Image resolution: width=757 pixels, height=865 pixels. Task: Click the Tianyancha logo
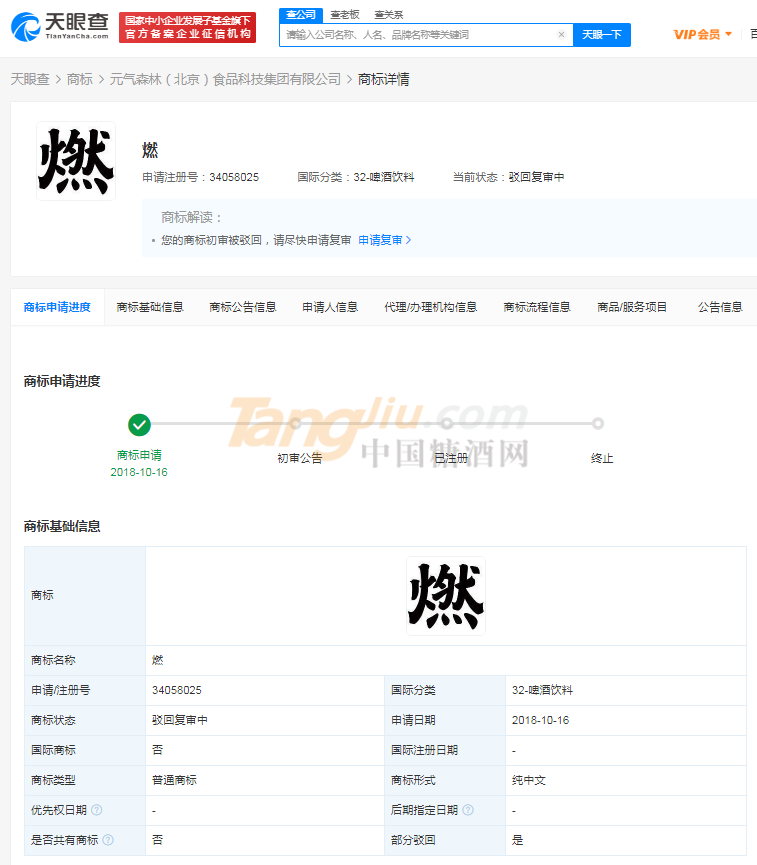(60, 26)
